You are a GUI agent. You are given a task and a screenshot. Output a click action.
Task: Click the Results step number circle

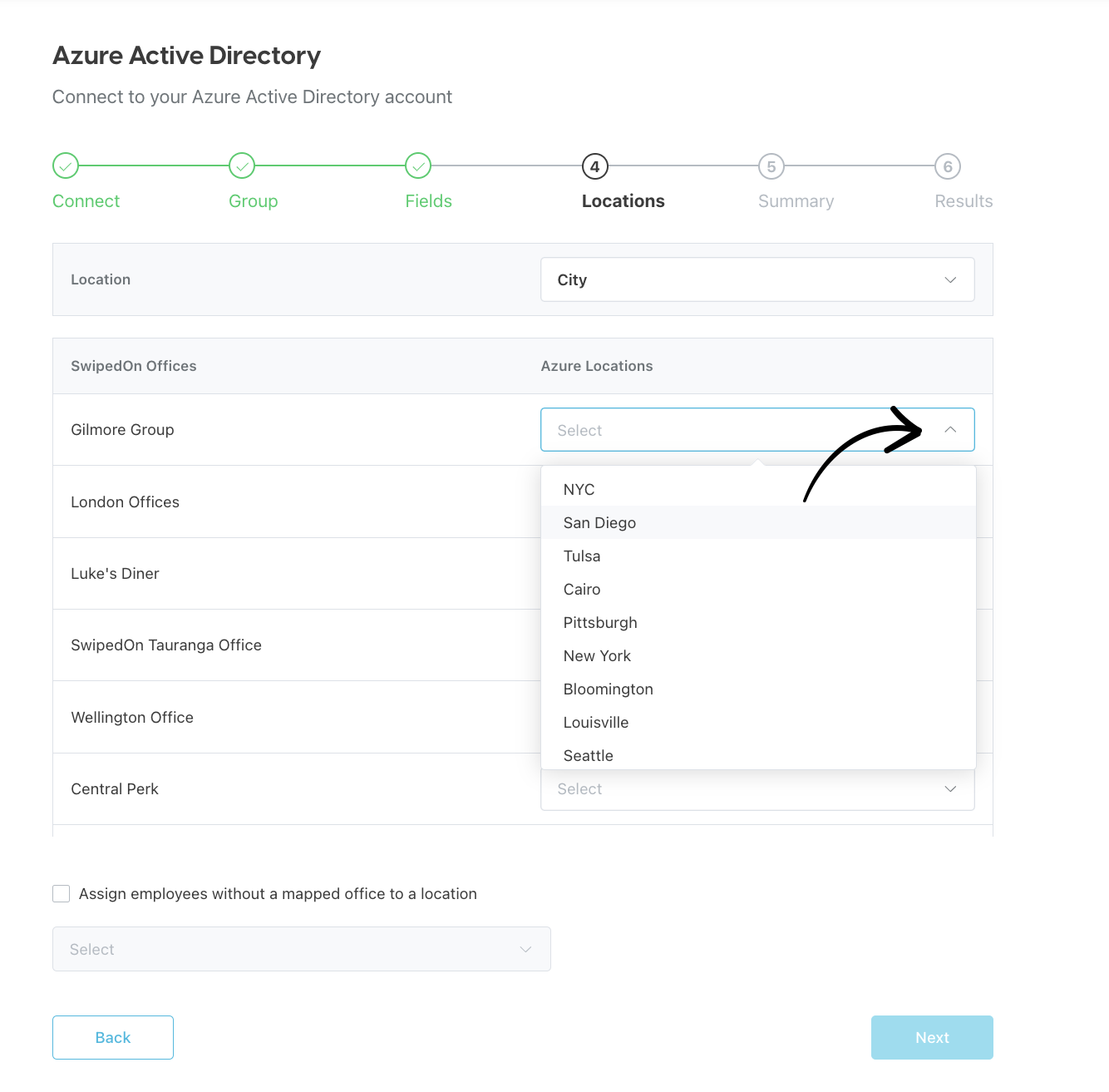948,166
